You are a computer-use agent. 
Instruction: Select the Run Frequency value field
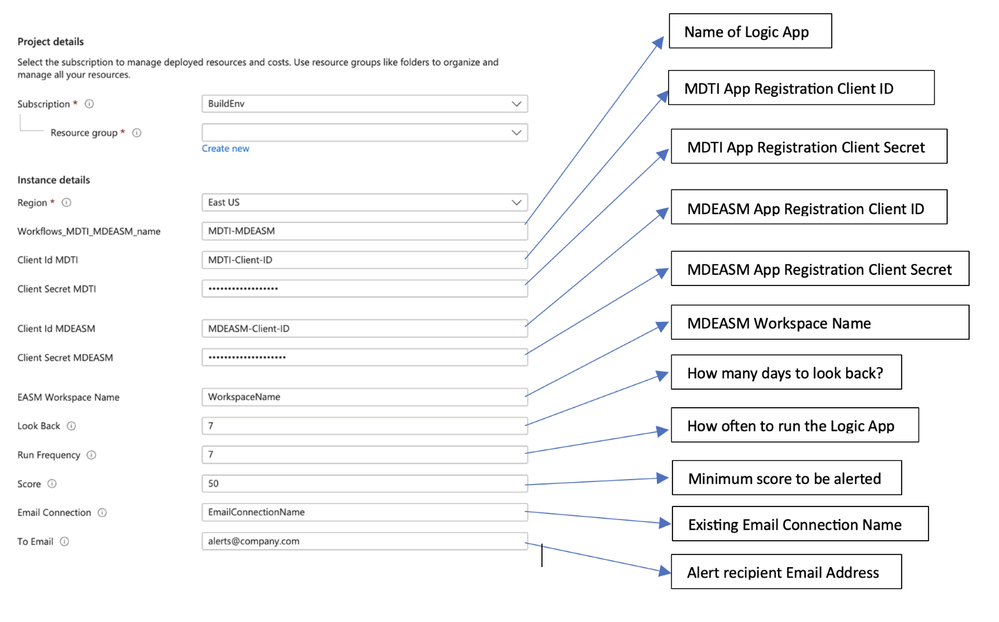(x=364, y=454)
